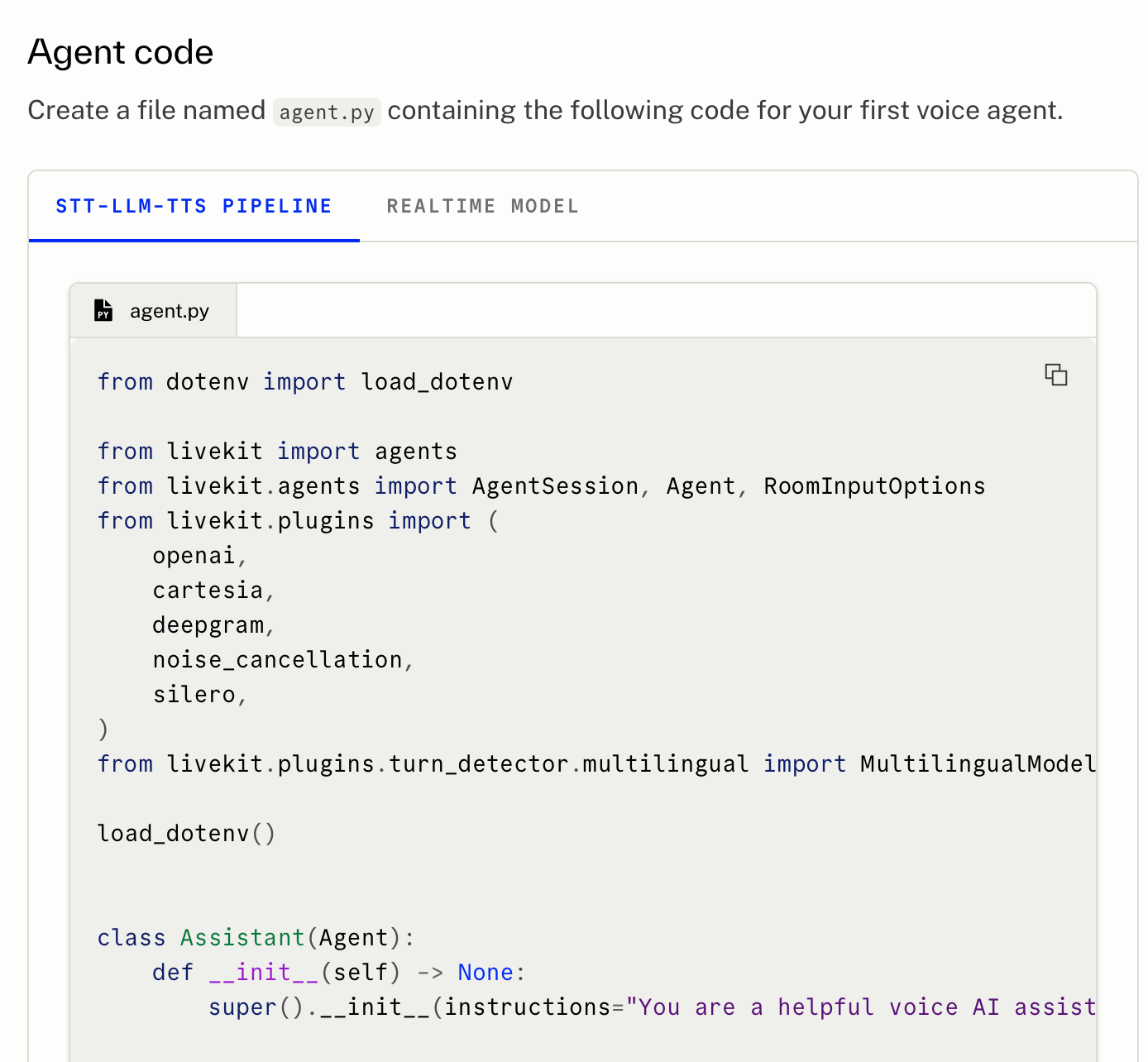Click the None return type annotation
Screen dimensions: 1148x1062
pos(486,972)
